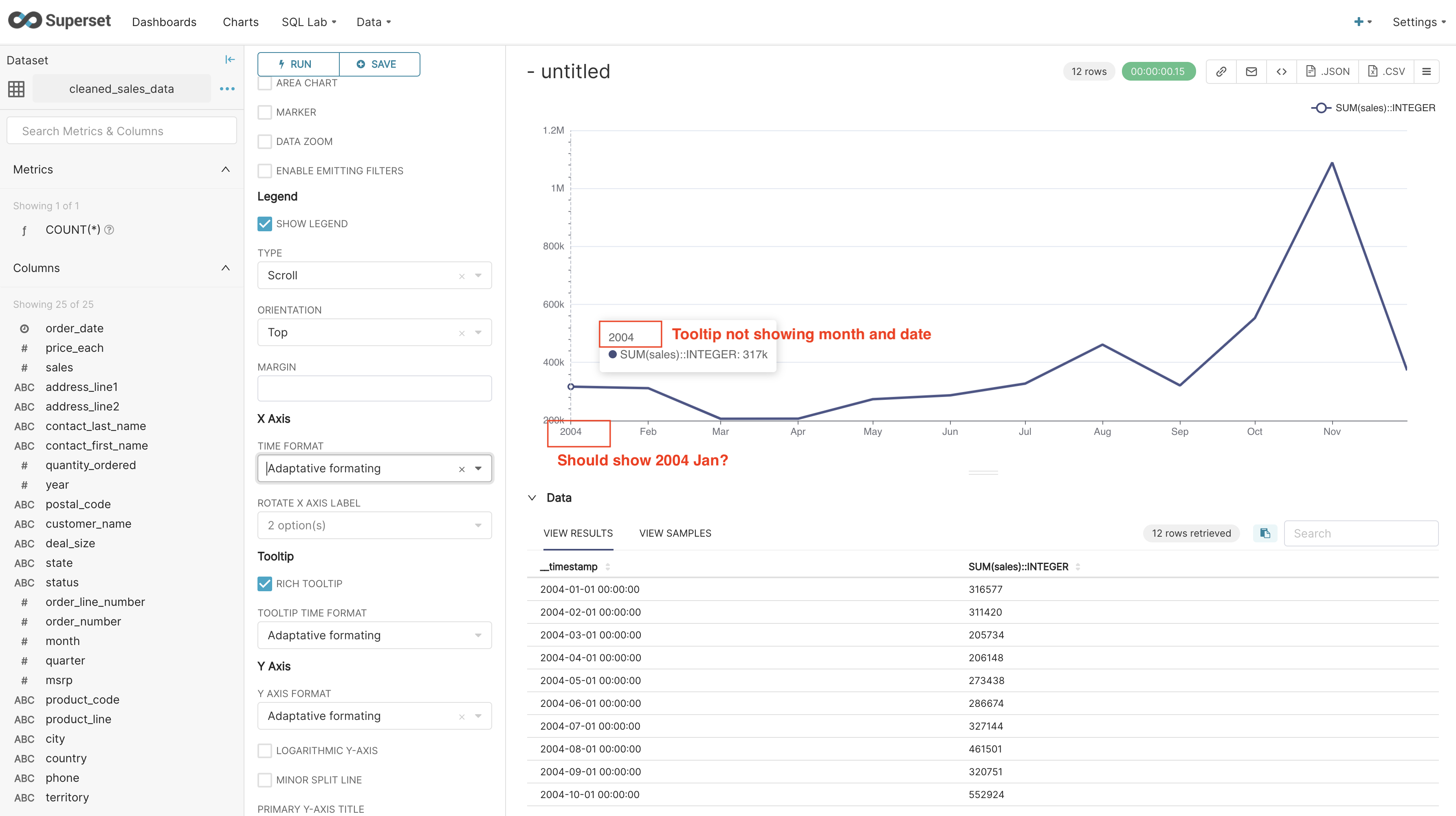Email the chart via the envelope icon
The width and height of the screenshot is (1456, 816).
click(1251, 71)
